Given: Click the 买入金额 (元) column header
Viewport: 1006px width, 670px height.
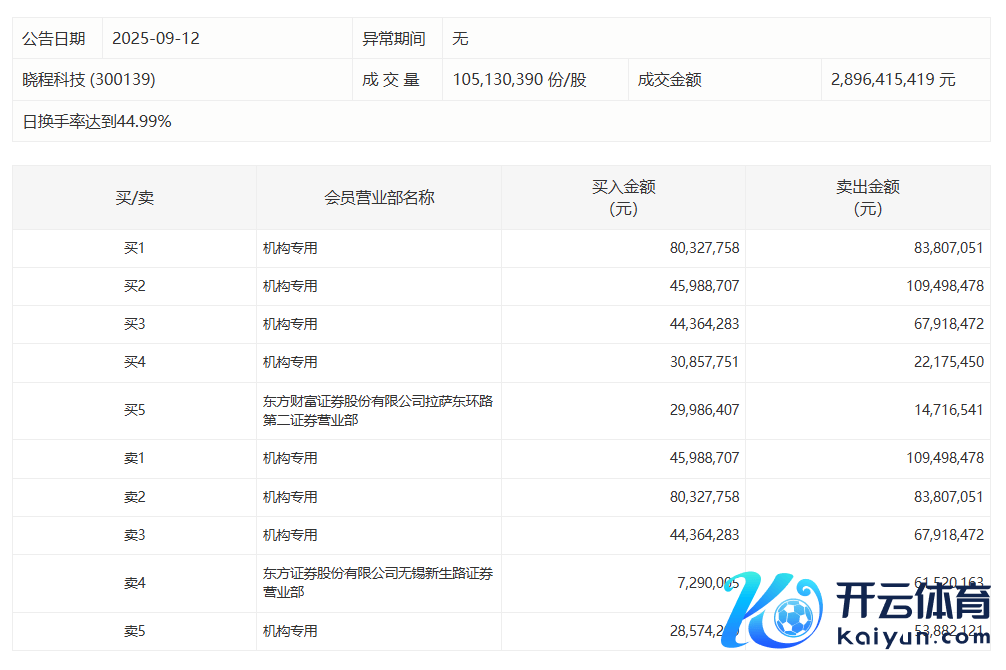Looking at the screenshot, I should (x=623, y=198).
